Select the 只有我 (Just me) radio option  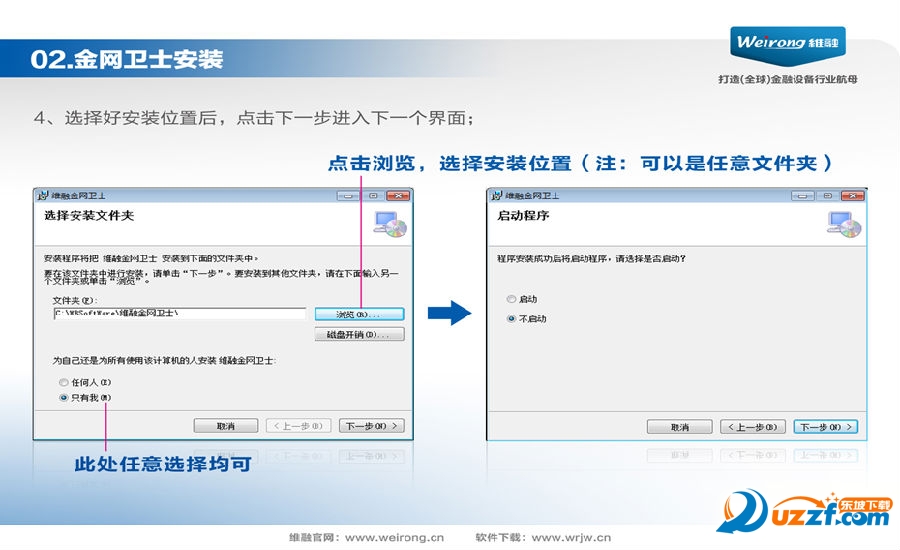tap(64, 397)
